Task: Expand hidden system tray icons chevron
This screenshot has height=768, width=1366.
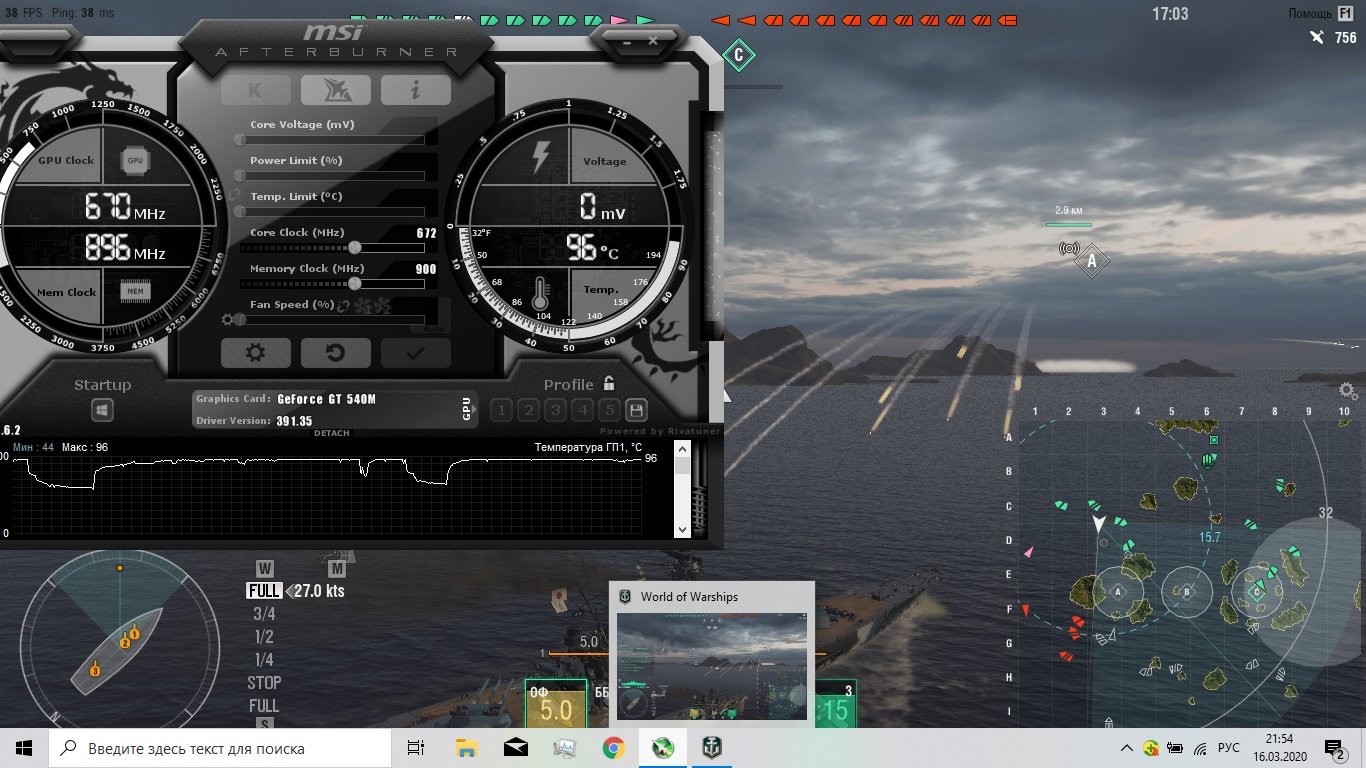Action: click(1127, 748)
